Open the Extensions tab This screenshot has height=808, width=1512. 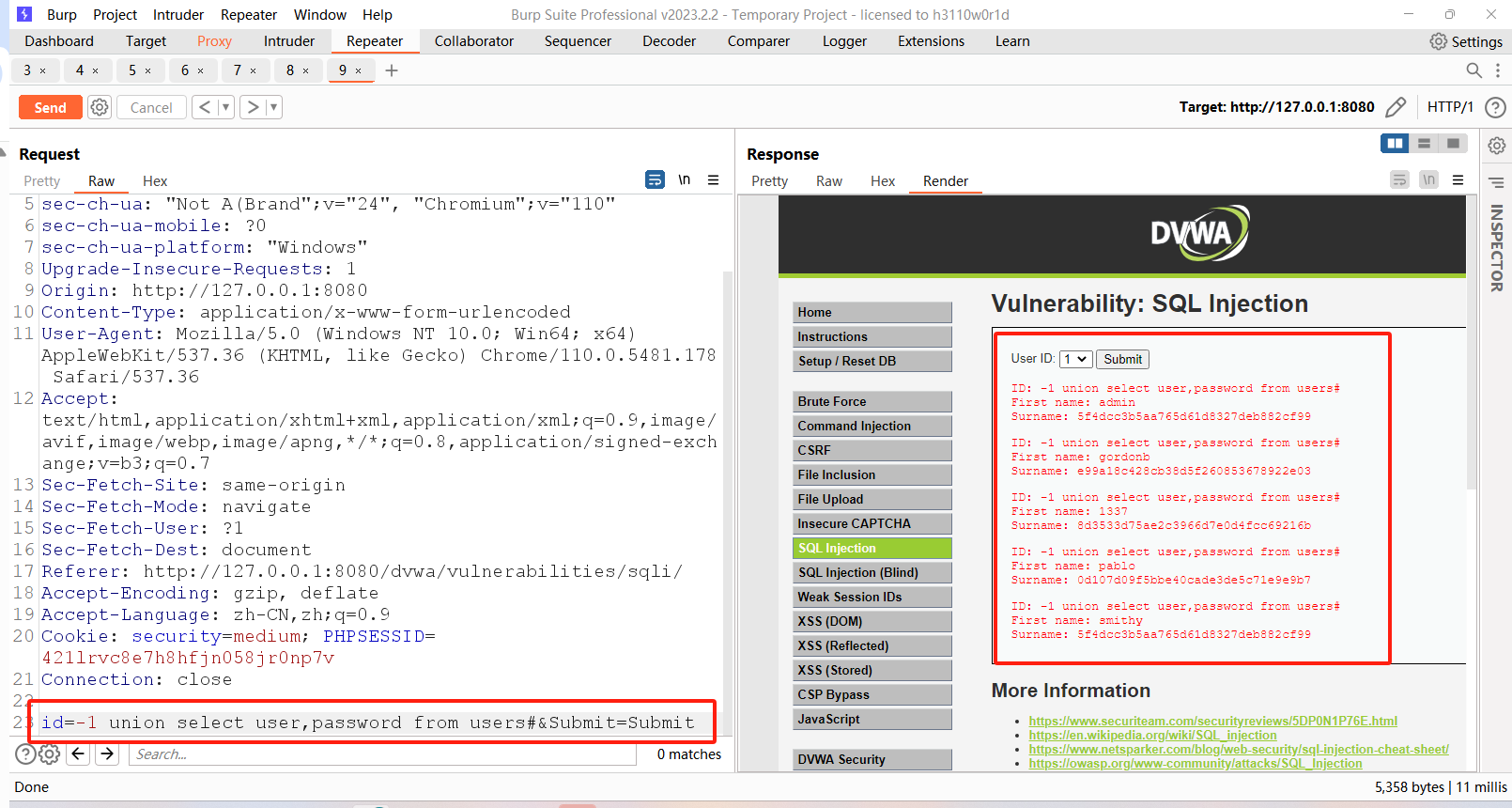click(931, 41)
